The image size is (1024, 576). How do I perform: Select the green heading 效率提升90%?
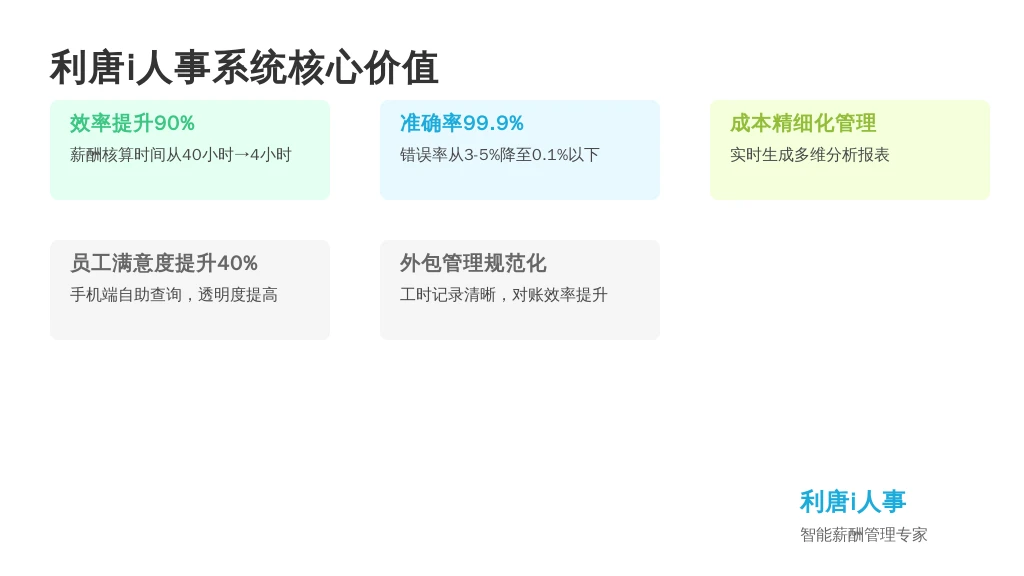(132, 123)
